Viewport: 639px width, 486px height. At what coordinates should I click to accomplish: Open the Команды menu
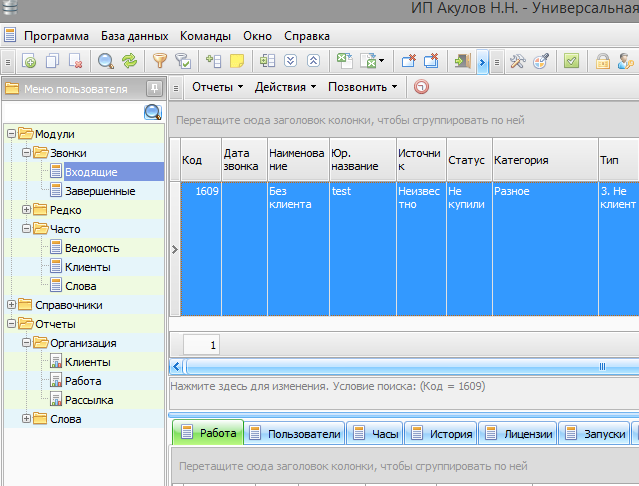205,36
